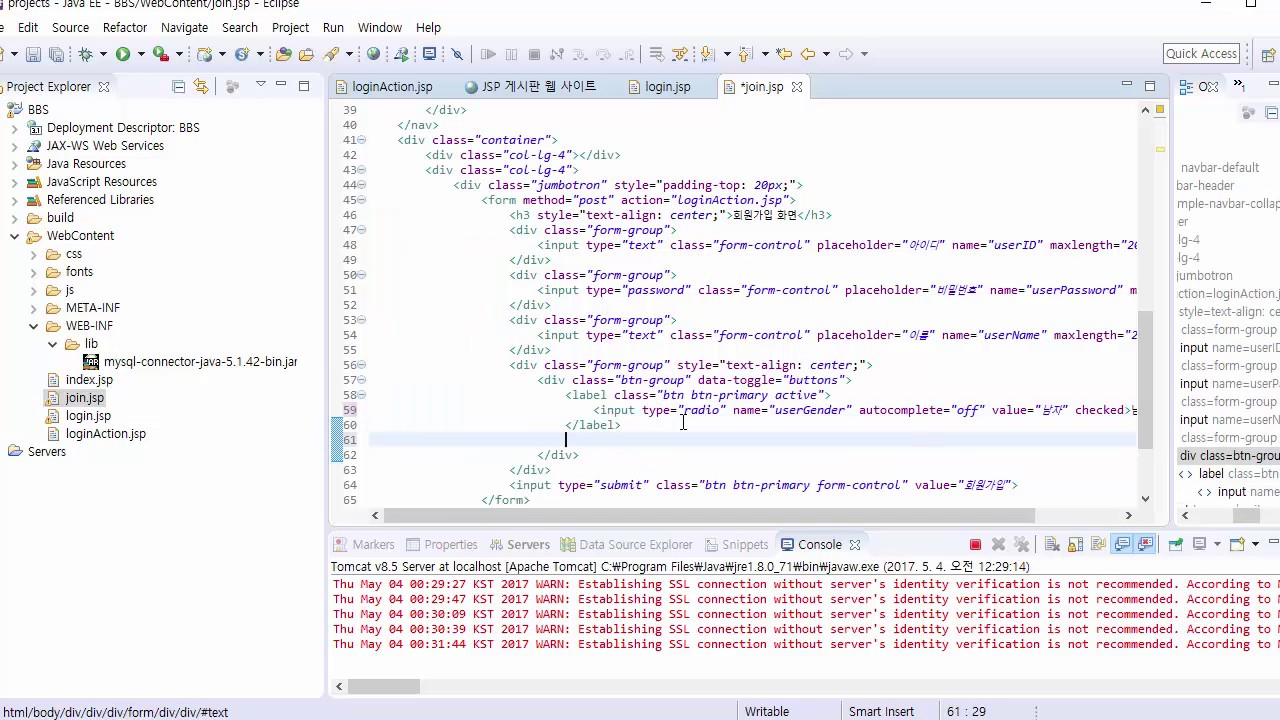Image resolution: width=1280 pixels, height=720 pixels.
Task: Click the Suspend debug icon
Action: tap(511, 54)
